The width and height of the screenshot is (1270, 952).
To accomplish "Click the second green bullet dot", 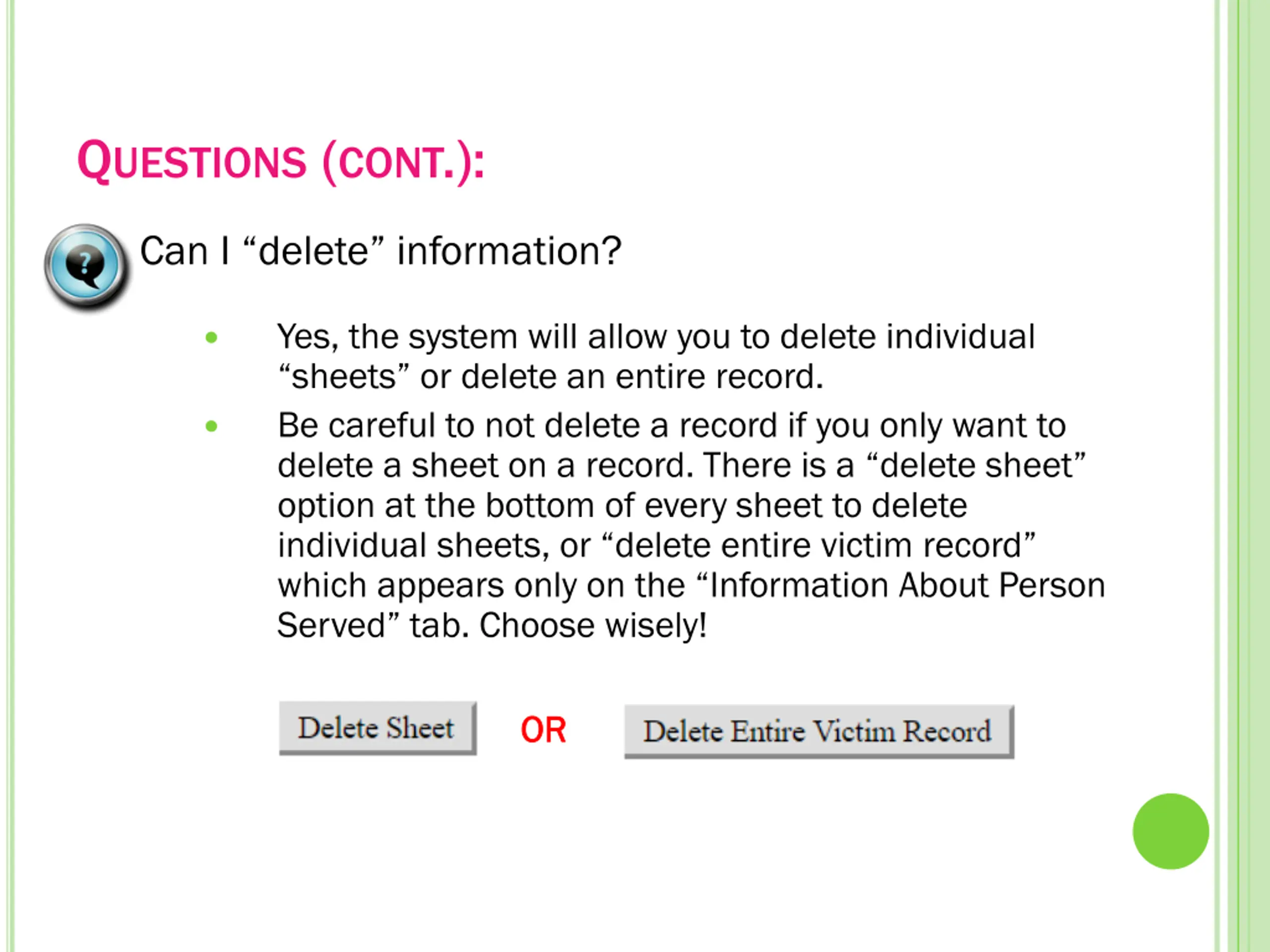I will (x=211, y=426).
